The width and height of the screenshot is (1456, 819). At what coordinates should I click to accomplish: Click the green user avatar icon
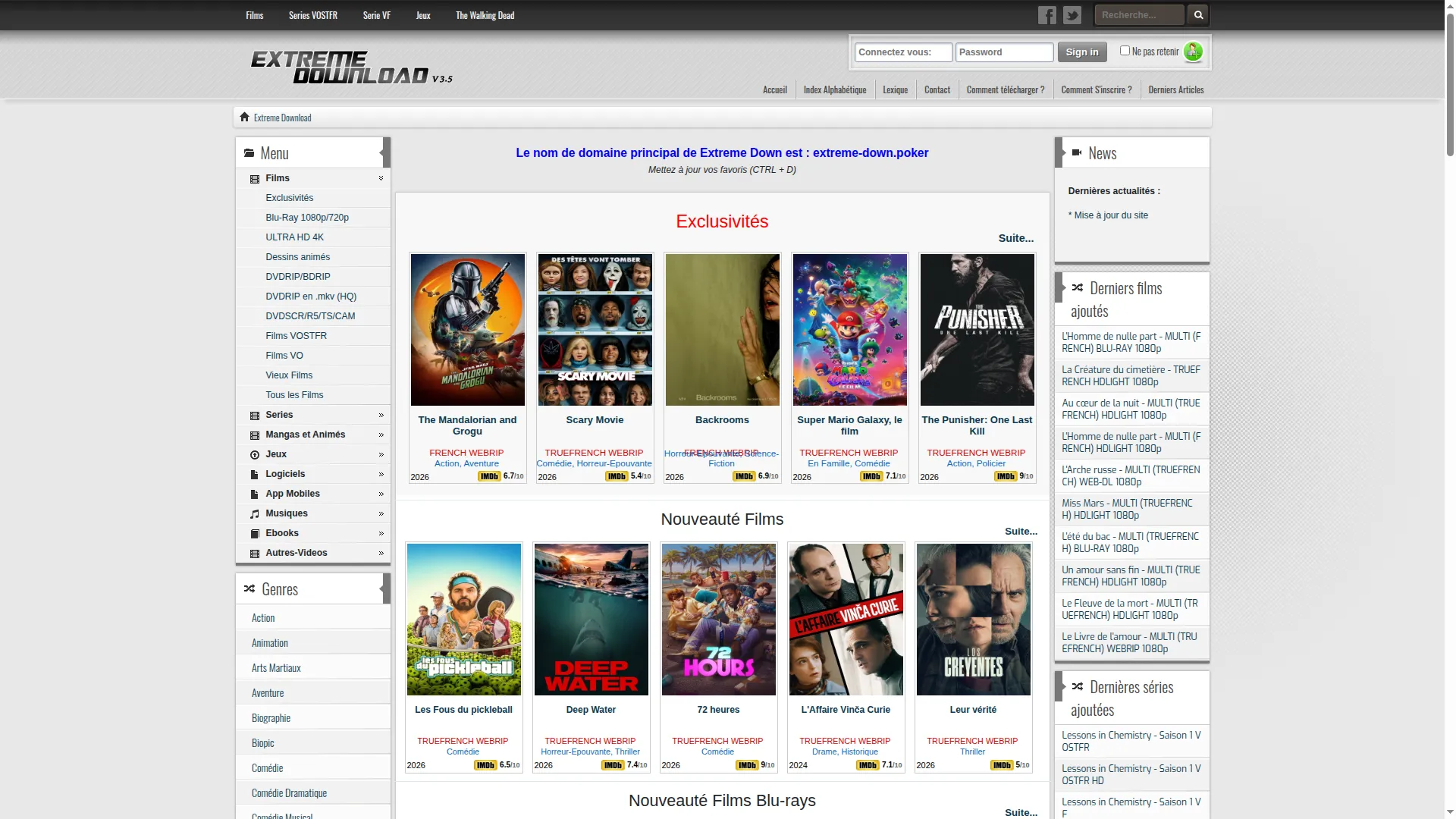coord(1193,52)
